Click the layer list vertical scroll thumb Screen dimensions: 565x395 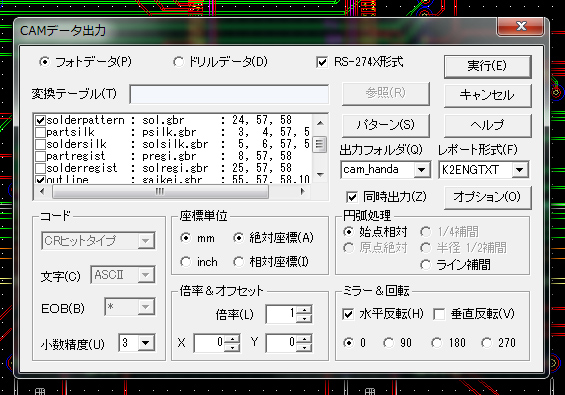[320, 144]
